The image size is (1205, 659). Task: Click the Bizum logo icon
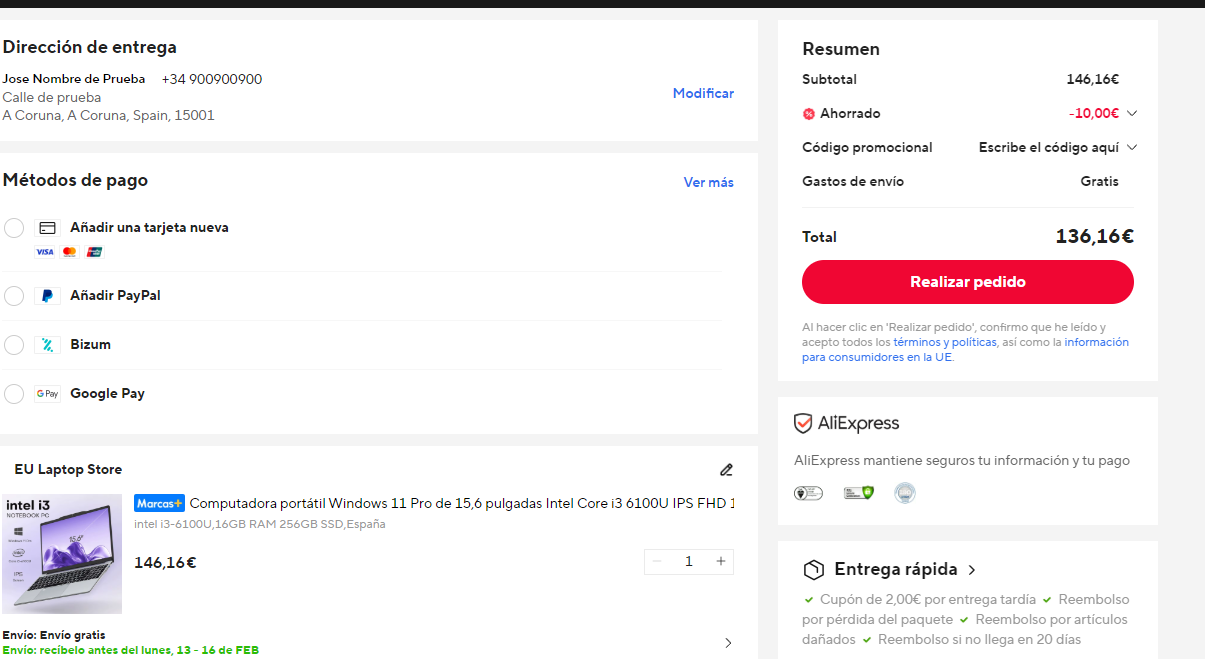[x=47, y=345]
